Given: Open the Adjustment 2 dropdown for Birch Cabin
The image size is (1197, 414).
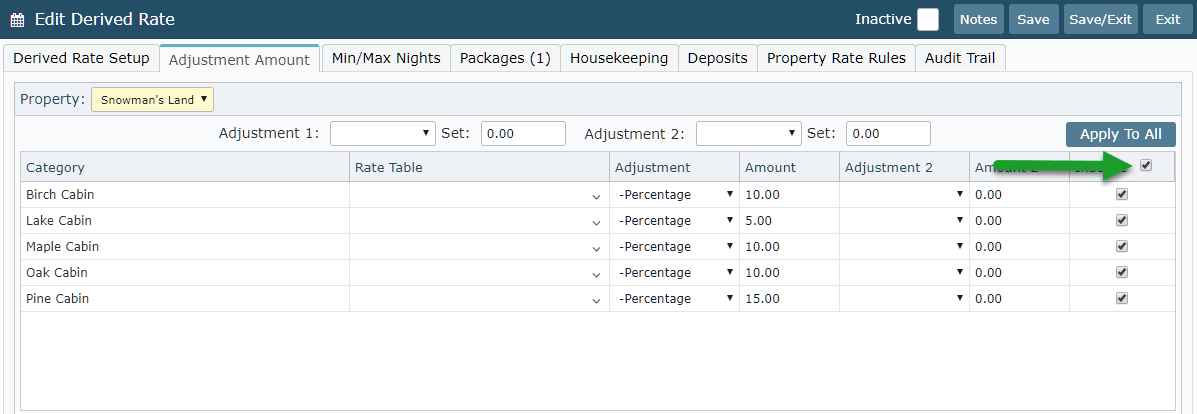Looking at the screenshot, I should pyautogui.click(x=904, y=195).
